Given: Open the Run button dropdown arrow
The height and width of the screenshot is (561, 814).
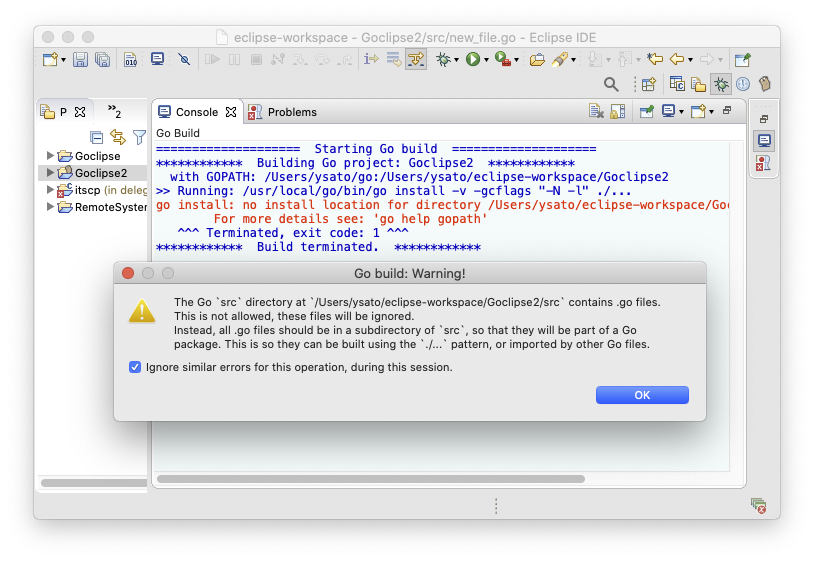Looking at the screenshot, I should click(x=486, y=60).
